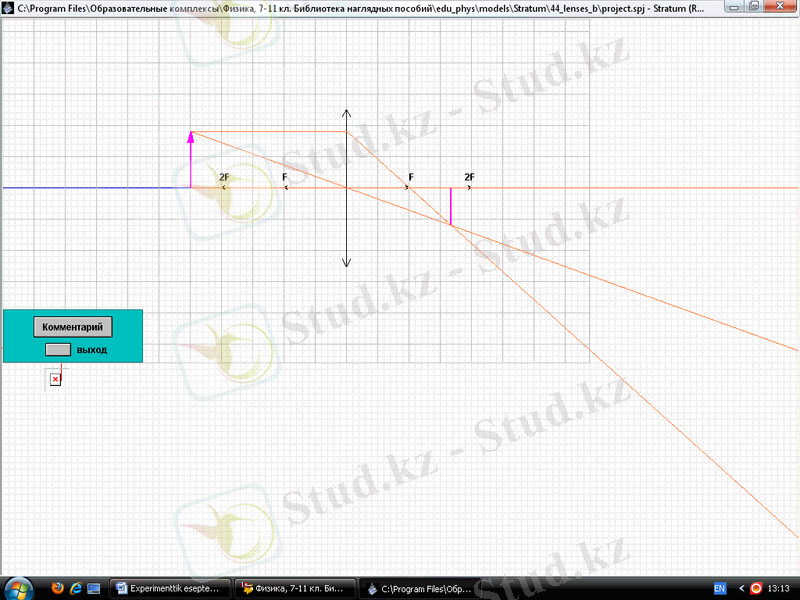The width and height of the screenshot is (800, 600).
Task: Click the lens top arrowhead
Action: click(346, 114)
